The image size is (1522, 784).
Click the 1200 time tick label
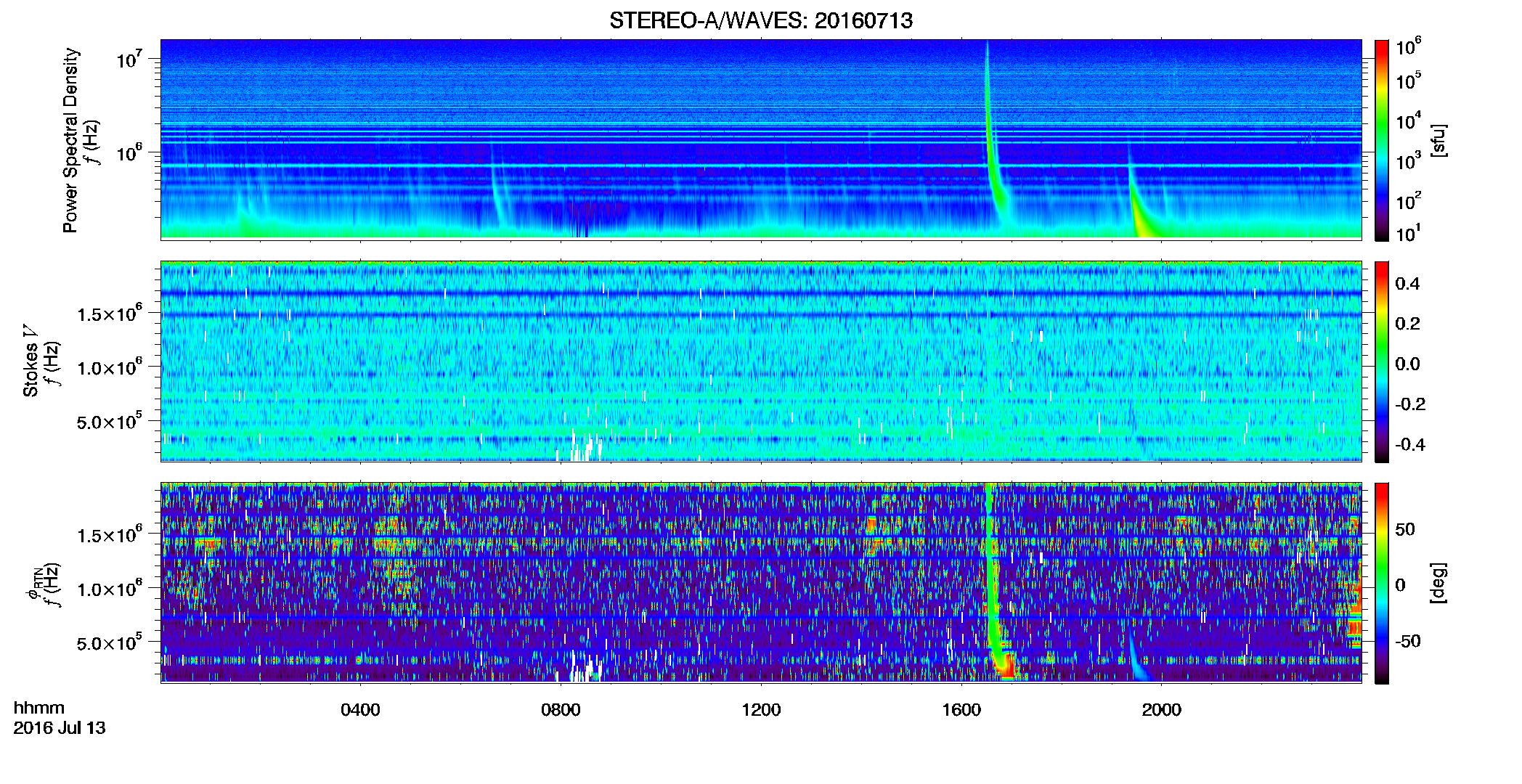(761, 710)
